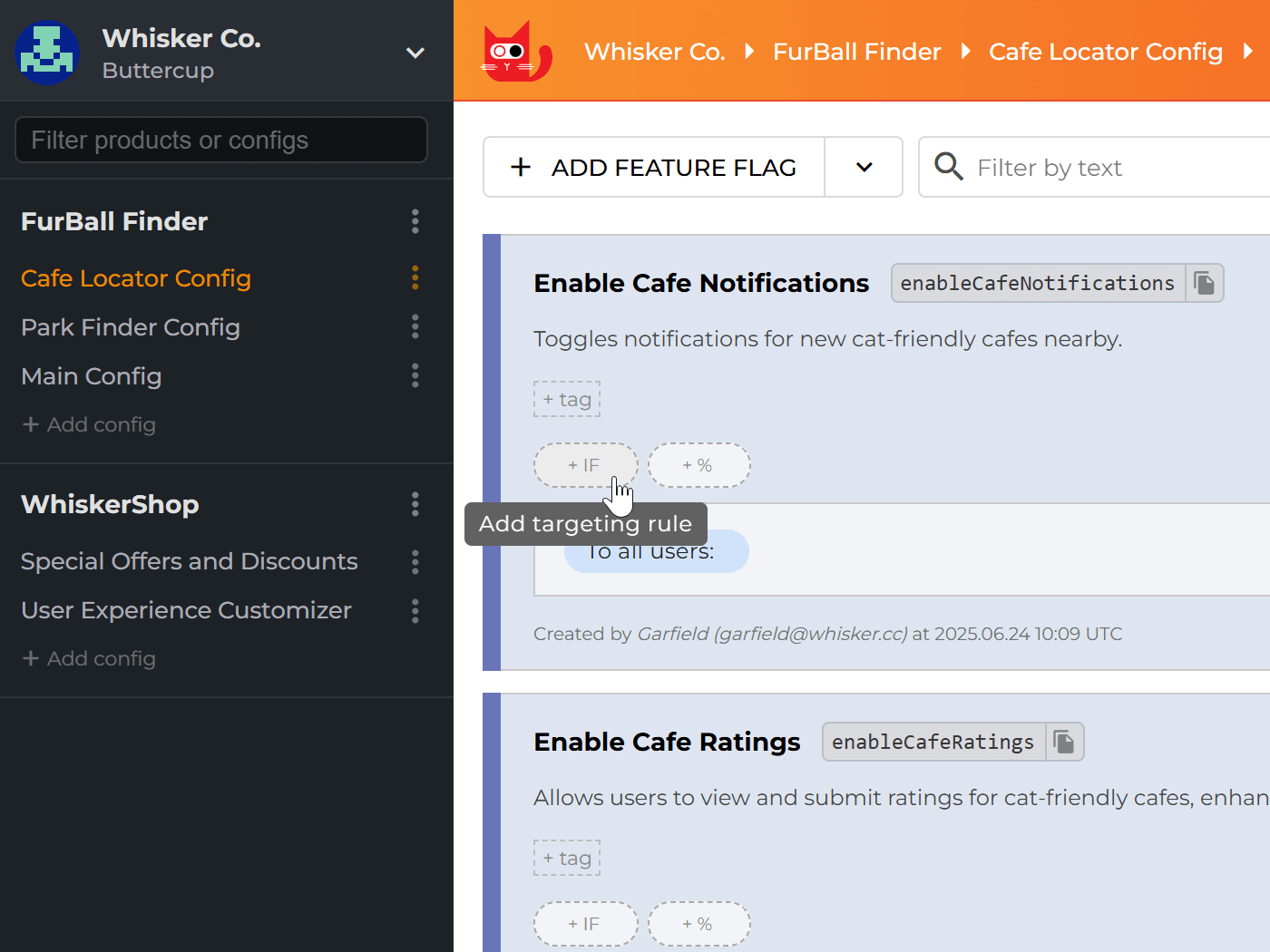Open Park Finder Config options menu
Viewport: 1270px width, 952px height.
click(x=415, y=327)
